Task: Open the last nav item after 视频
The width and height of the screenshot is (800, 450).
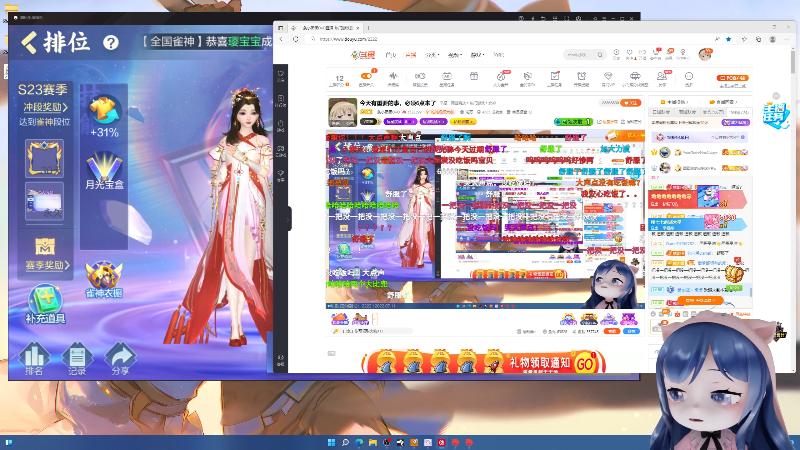Action: click(498, 55)
